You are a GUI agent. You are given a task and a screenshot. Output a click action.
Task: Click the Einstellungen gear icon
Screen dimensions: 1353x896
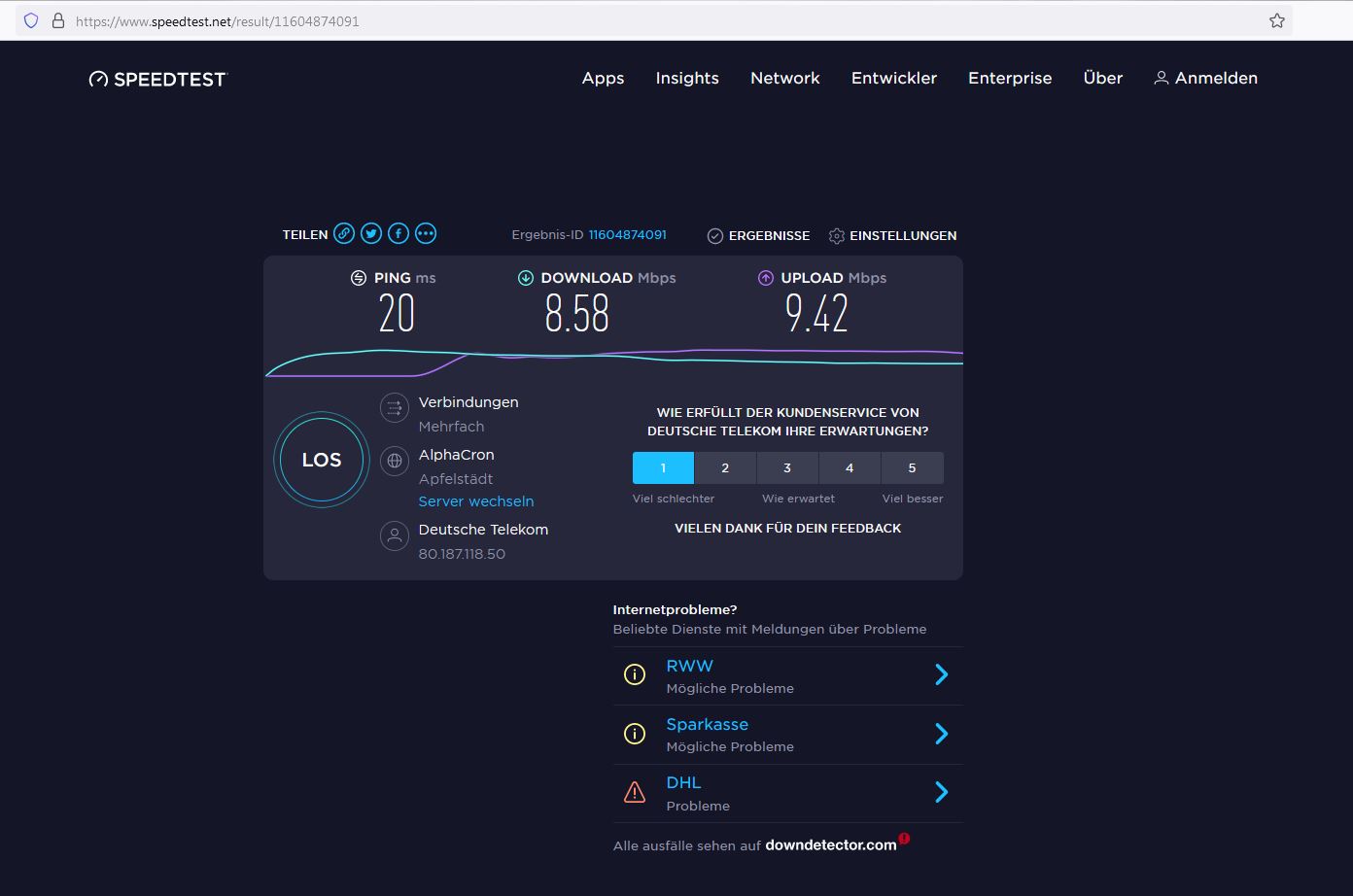(x=836, y=236)
